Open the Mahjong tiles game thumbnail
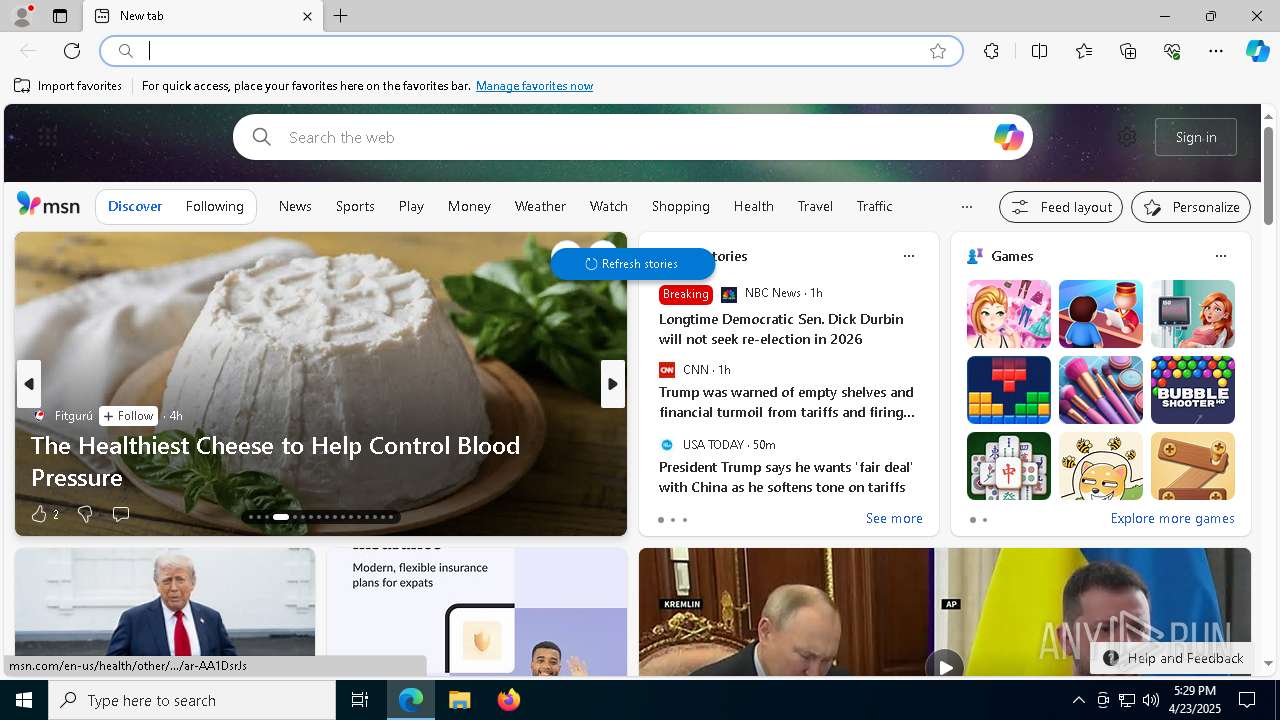1280x720 pixels. pyautogui.click(x=1009, y=466)
